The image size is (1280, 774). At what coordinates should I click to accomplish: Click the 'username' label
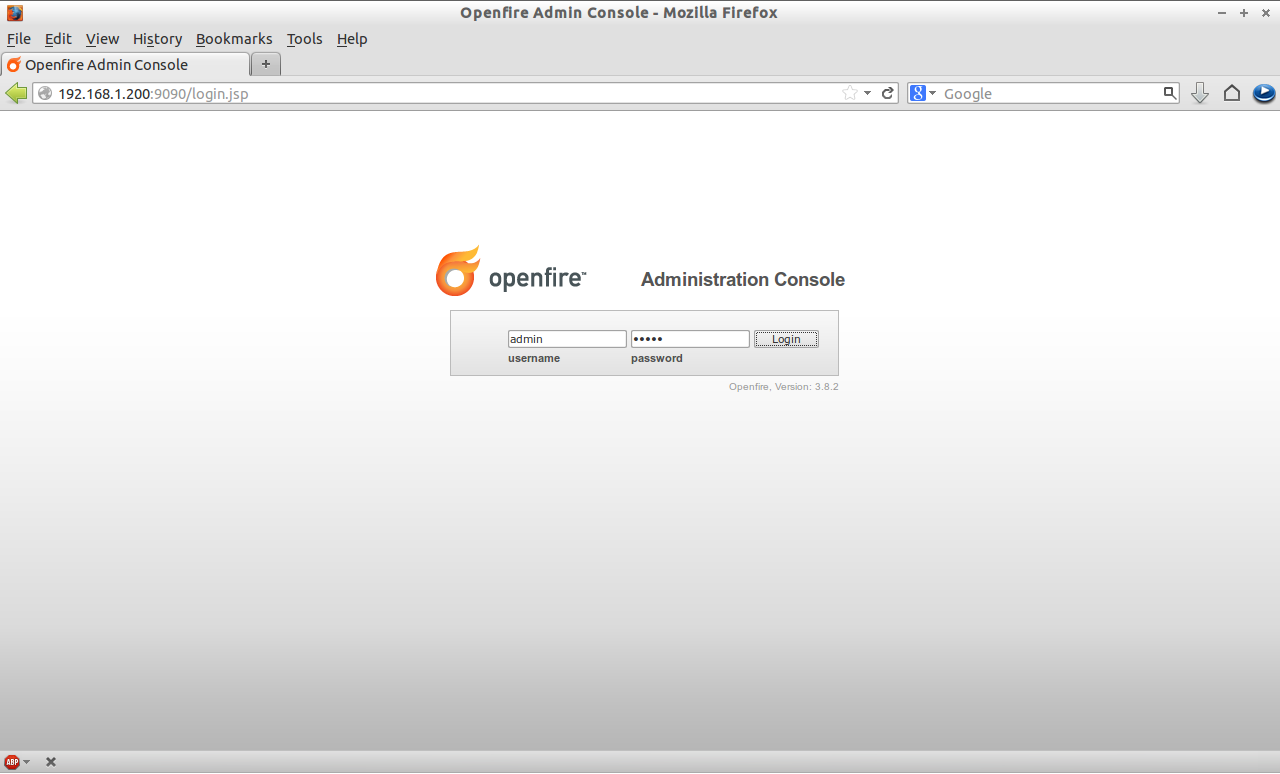tap(534, 358)
